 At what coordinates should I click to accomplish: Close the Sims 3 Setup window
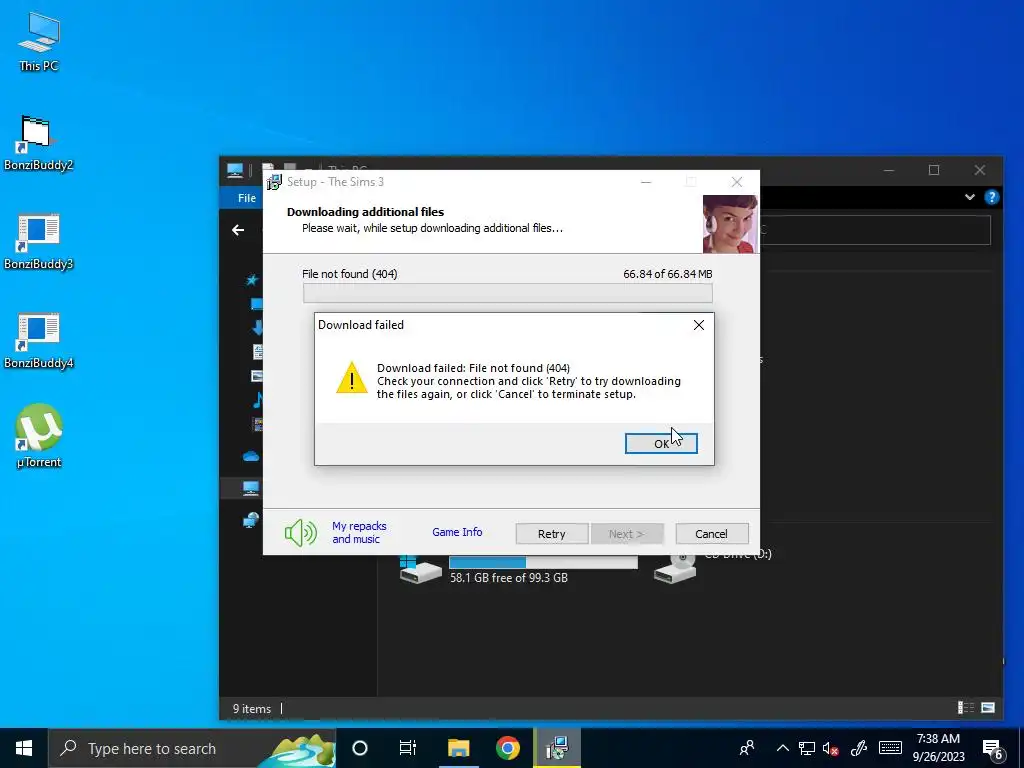737,182
